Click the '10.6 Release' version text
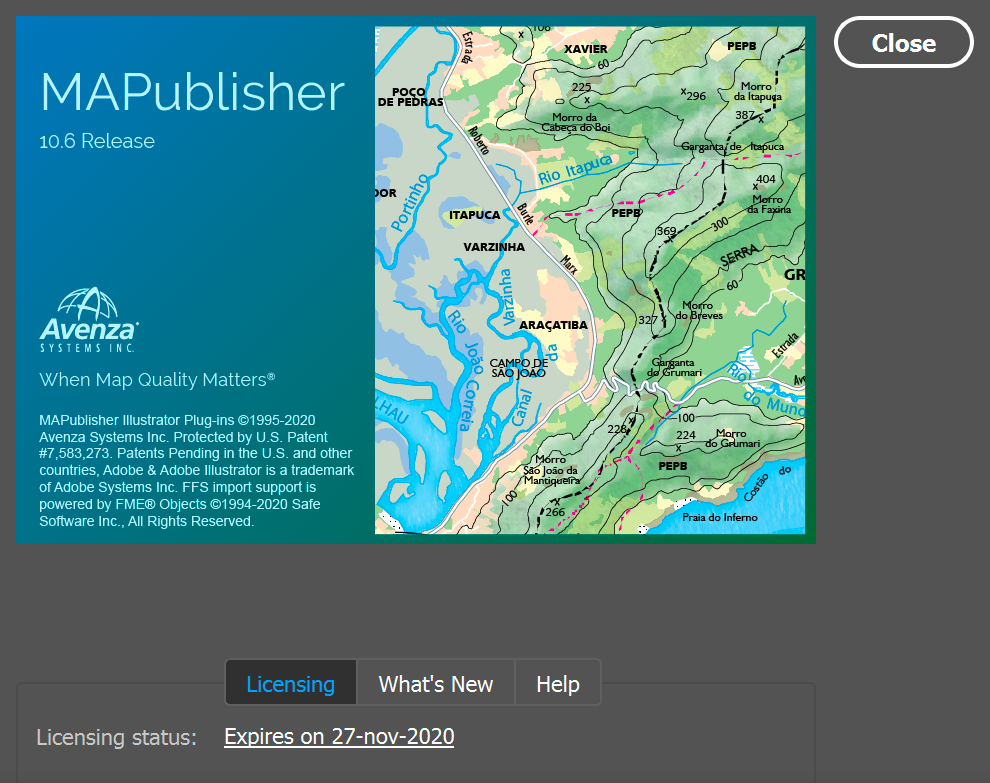This screenshot has width=990, height=783. point(97,141)
